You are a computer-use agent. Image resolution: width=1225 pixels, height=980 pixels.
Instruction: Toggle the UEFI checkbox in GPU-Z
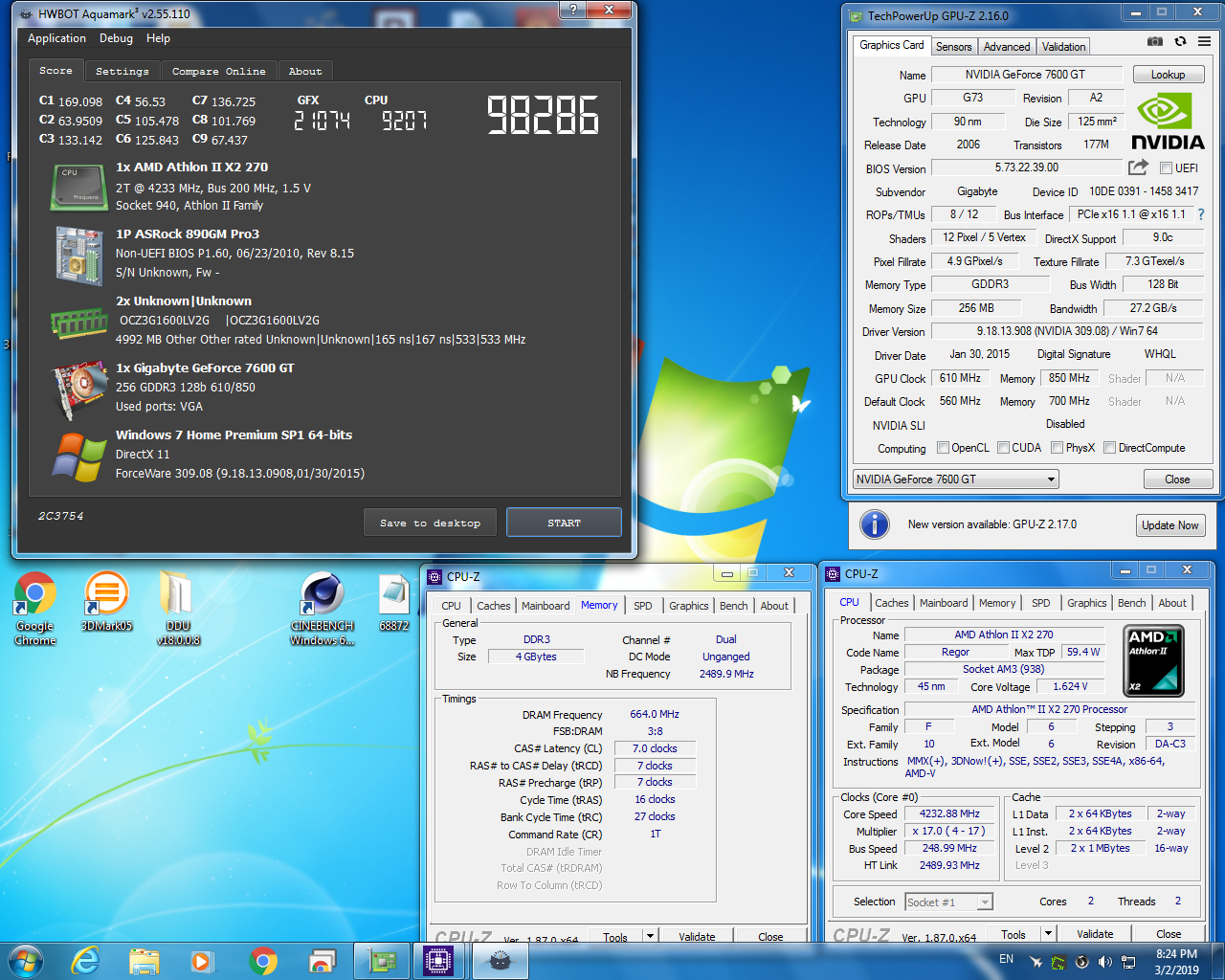(x=1166, y=168)
